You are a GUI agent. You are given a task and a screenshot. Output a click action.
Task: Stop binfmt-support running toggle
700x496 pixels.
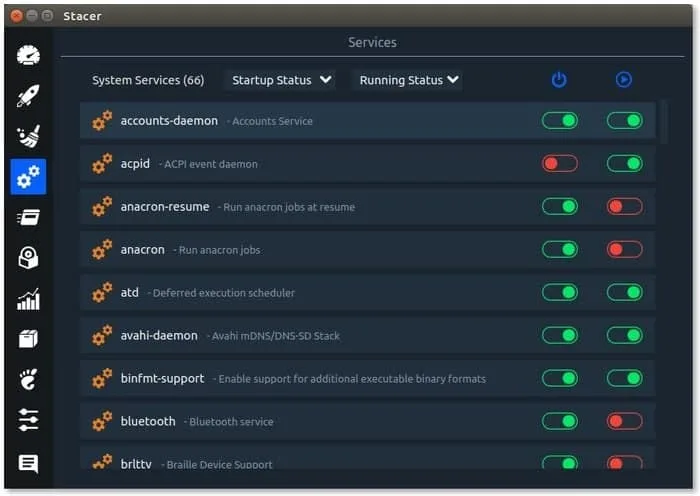click(625, 378)
